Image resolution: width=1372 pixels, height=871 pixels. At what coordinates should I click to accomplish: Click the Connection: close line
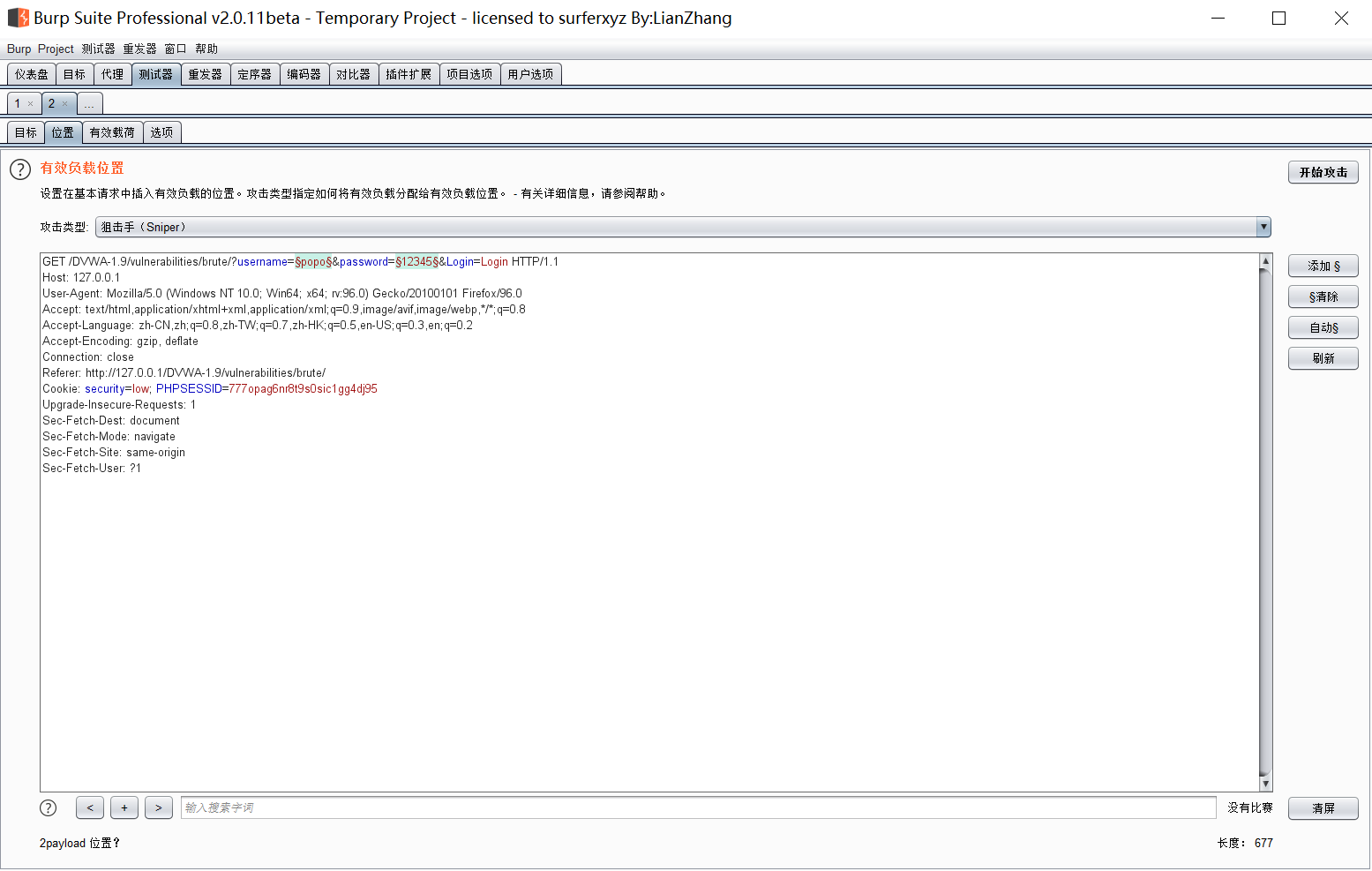(88, 357)
